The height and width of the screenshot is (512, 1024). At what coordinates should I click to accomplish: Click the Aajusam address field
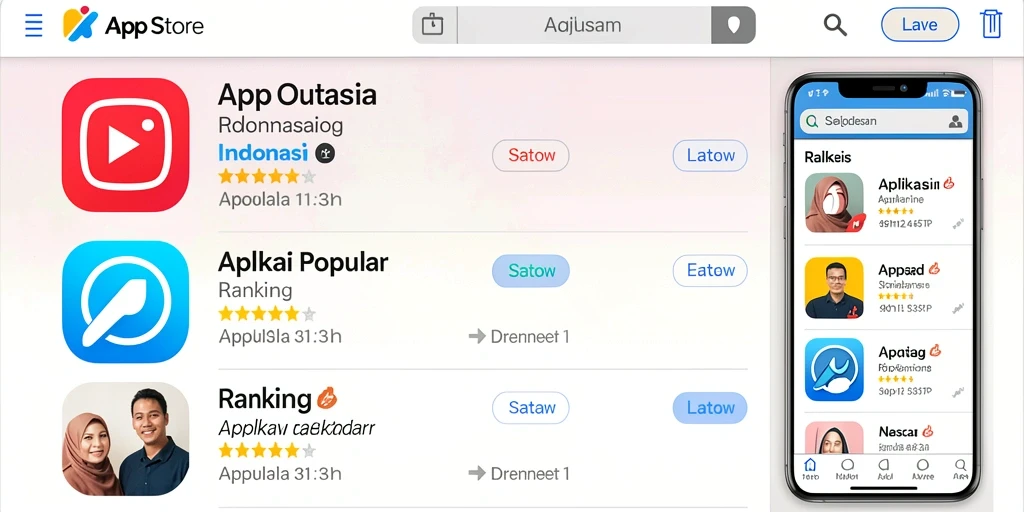click(x=584, y=25)
